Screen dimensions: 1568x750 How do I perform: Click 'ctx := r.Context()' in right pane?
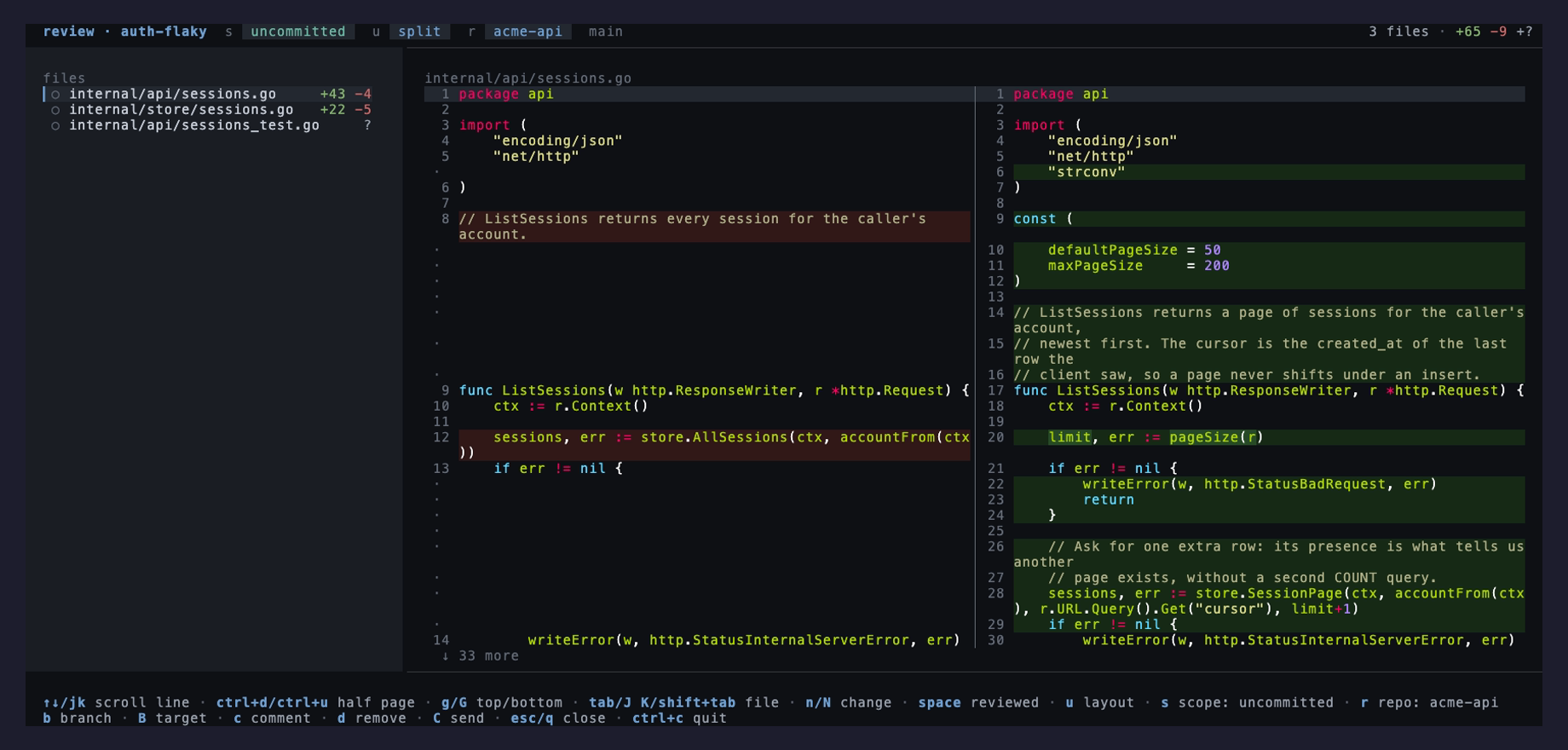tap(1126, 407)
